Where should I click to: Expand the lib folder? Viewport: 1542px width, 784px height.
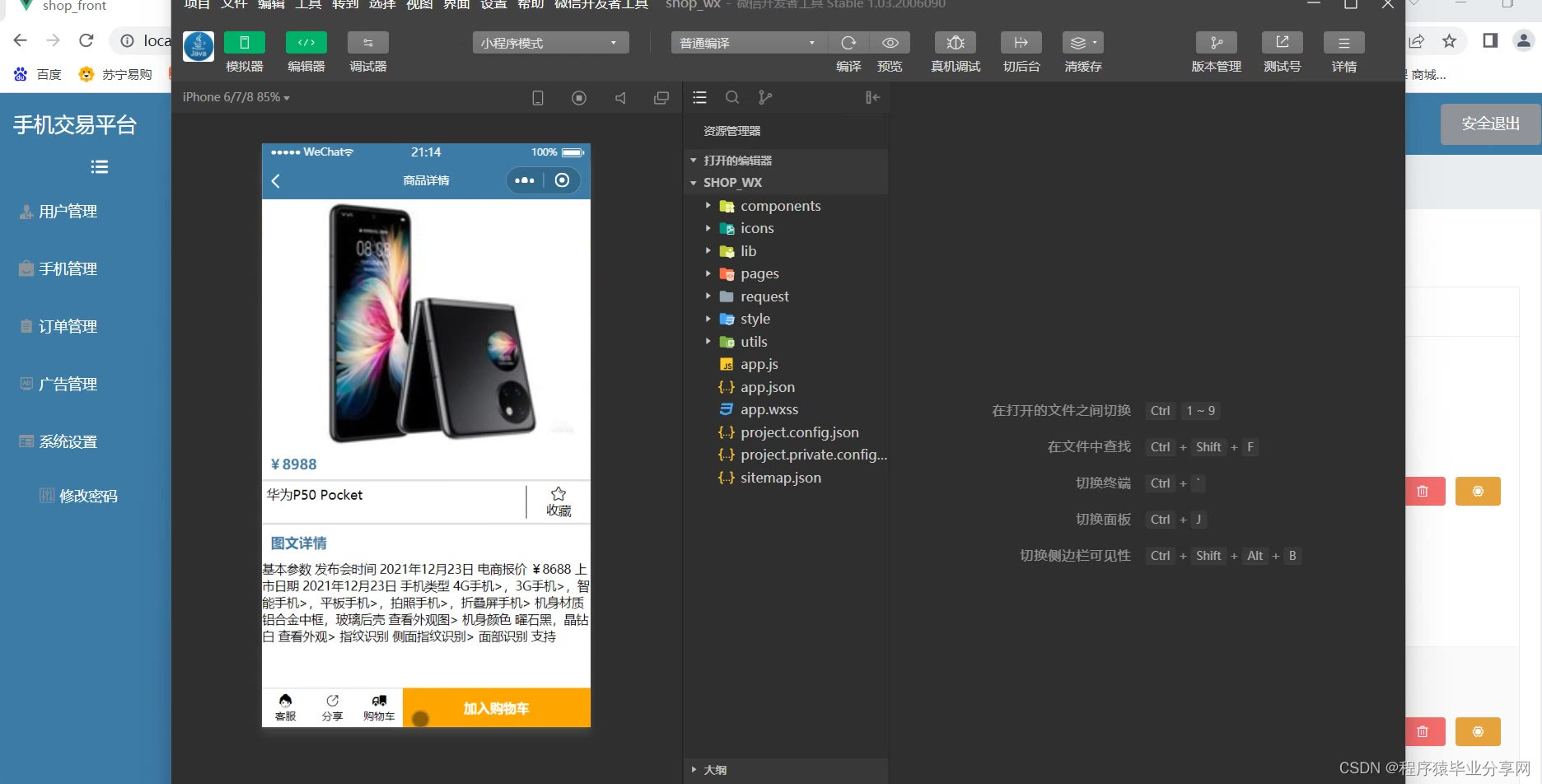pyautogui.click(x=786, y=251)
